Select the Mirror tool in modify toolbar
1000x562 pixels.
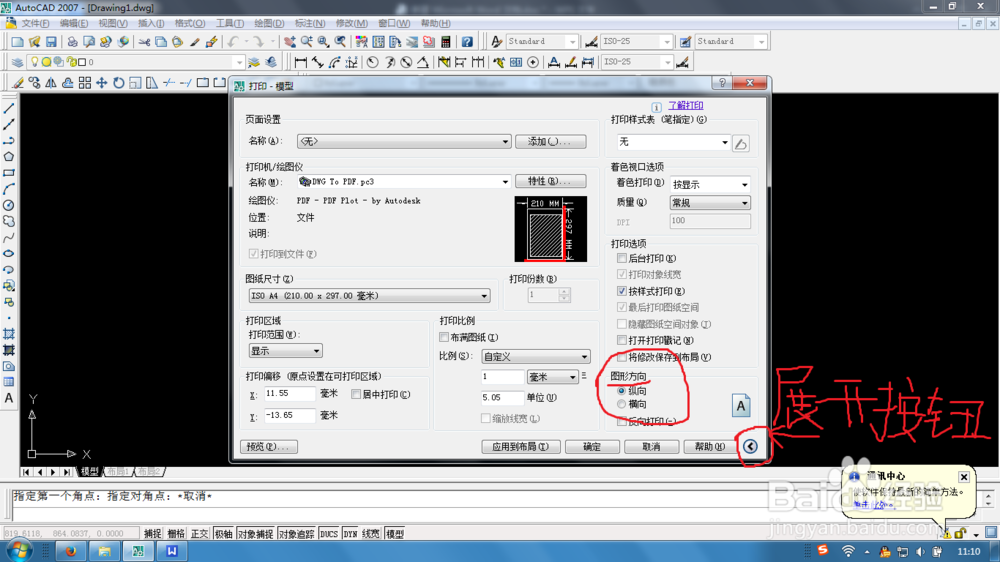pyautogui.click(x=51, y=83)
